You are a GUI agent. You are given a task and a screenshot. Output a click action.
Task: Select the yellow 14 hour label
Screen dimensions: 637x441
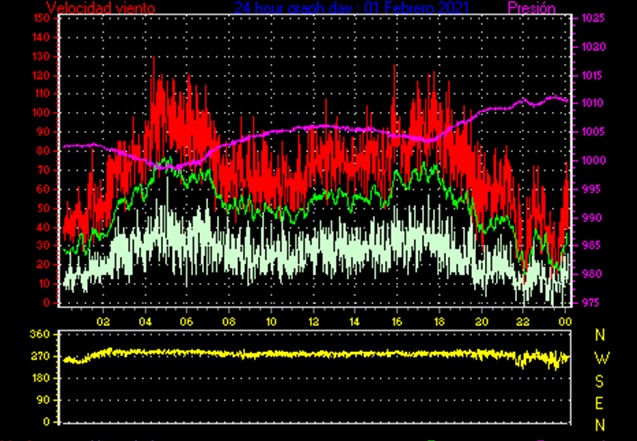coord(355,322)
